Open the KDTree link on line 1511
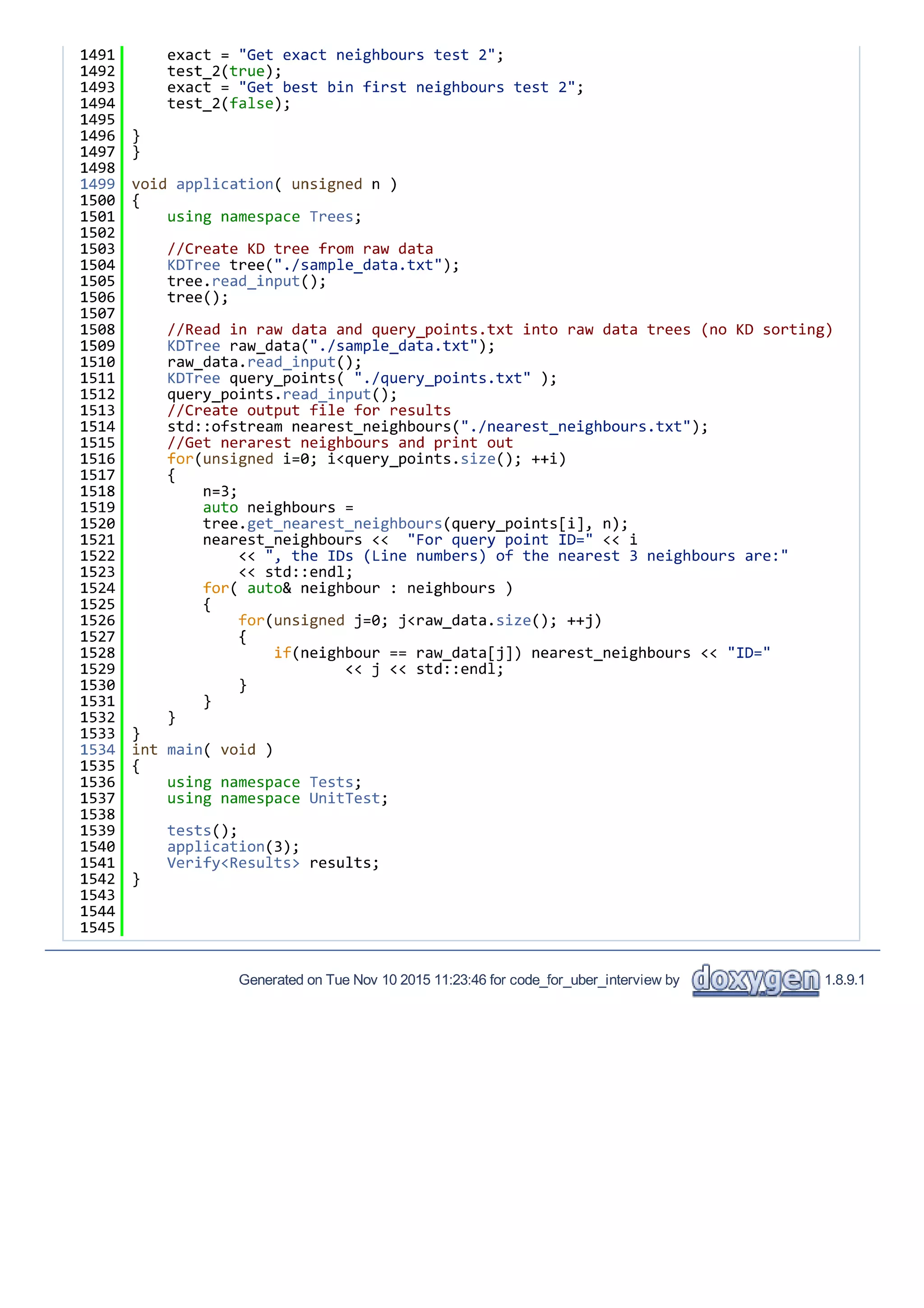The height and width of the screenshot is (1308, 924). point(194,378)
